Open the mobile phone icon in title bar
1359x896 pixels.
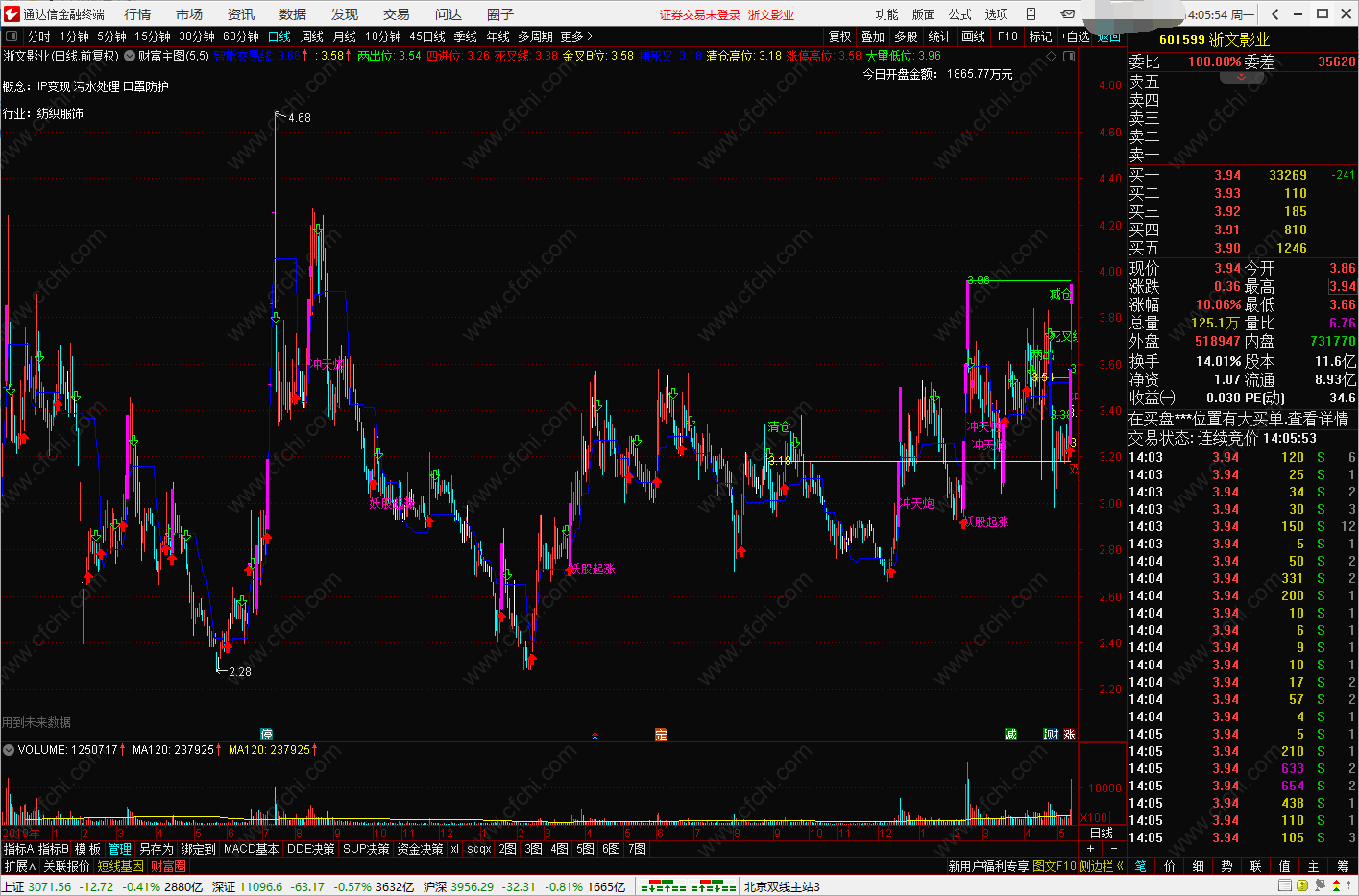(x=1031, y=13)
